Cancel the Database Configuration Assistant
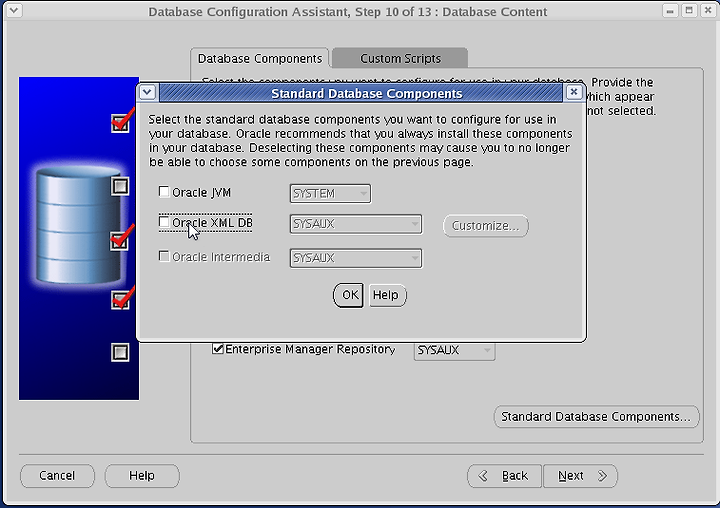The height and width of the screenshot is (508, 720). pyautogui.click(x=57, y=475)
